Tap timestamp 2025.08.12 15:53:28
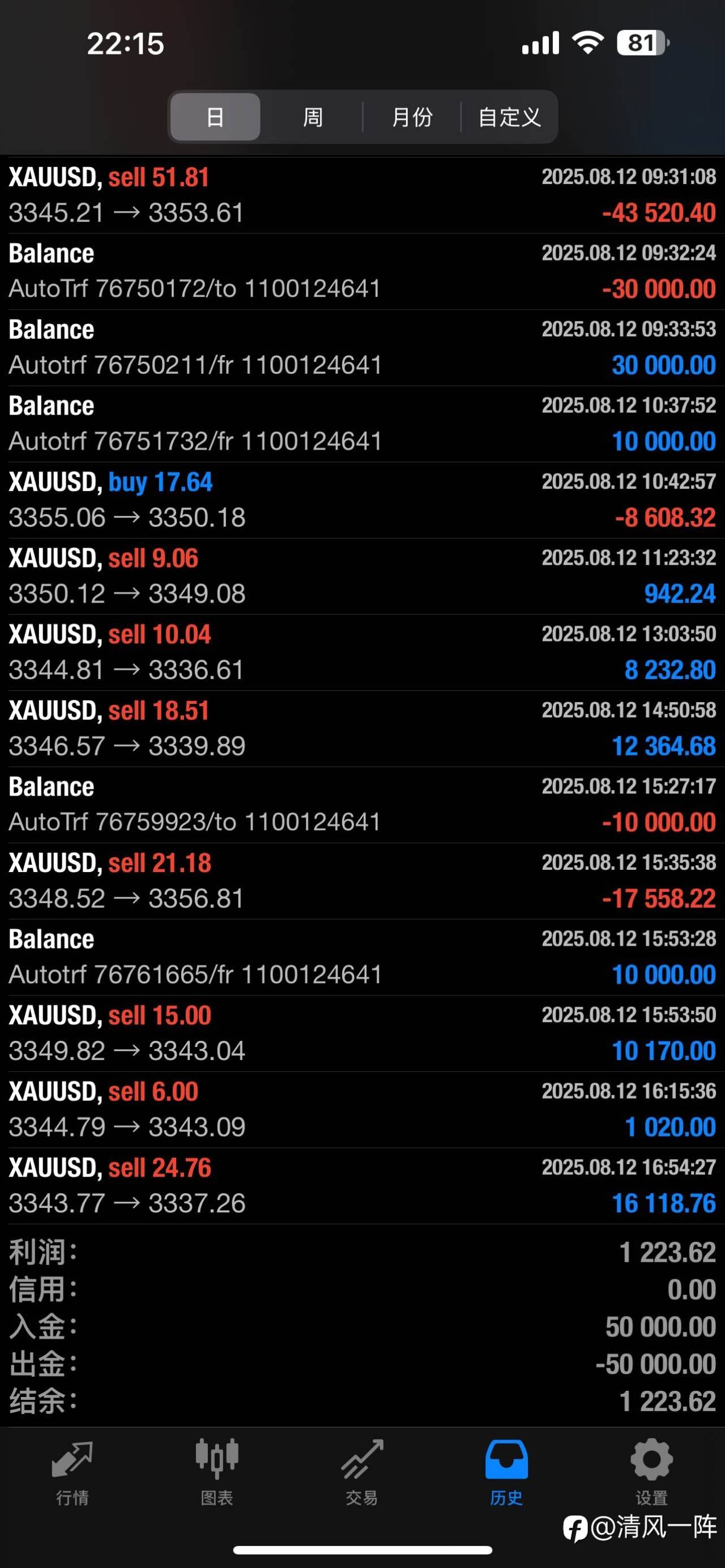Image resolution: width=725 pixels, height=1568 pixels. pyautogui.click(x=629, y=939)
